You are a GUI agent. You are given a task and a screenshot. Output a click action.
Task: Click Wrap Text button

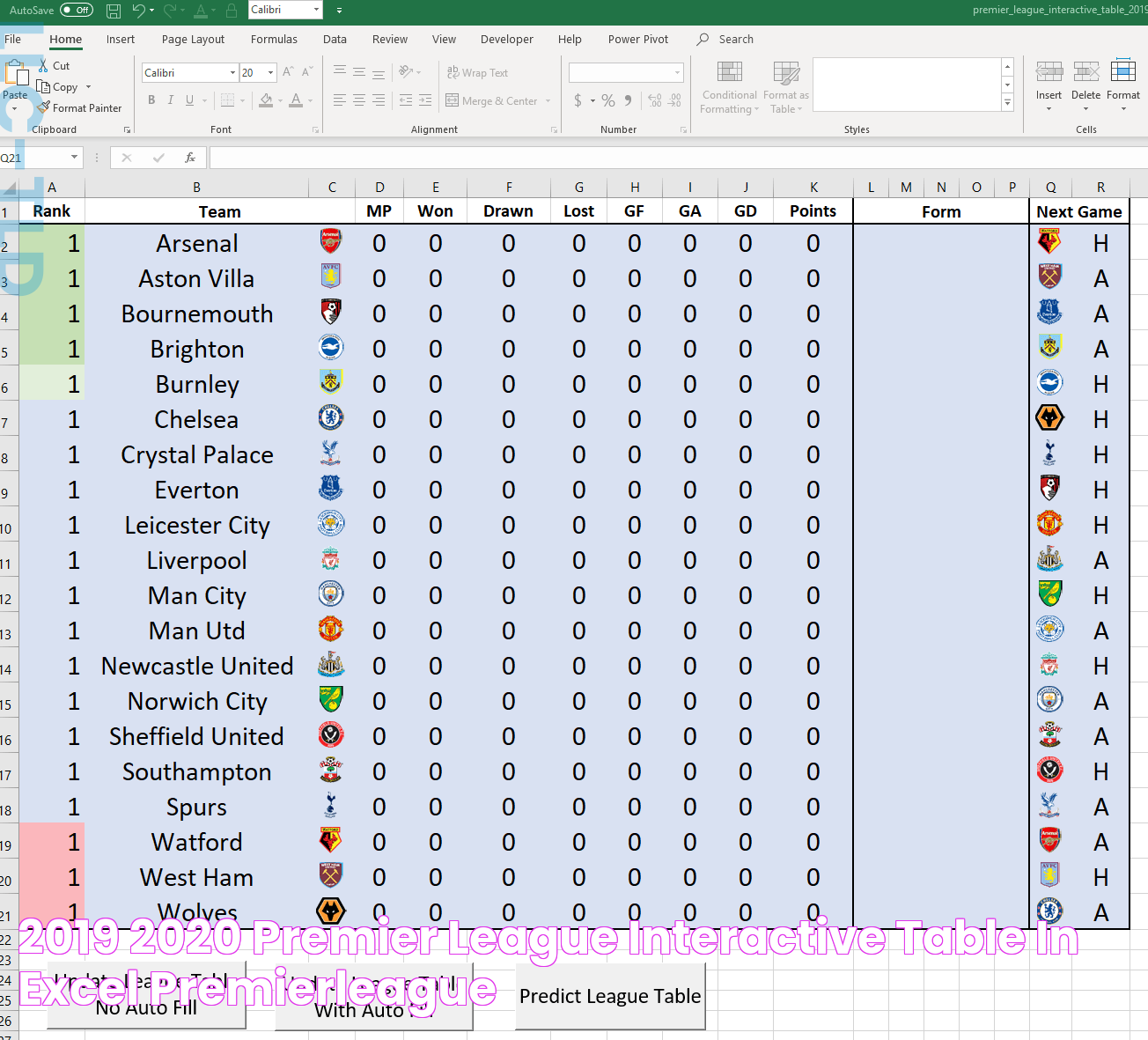[x=477, y=73]
